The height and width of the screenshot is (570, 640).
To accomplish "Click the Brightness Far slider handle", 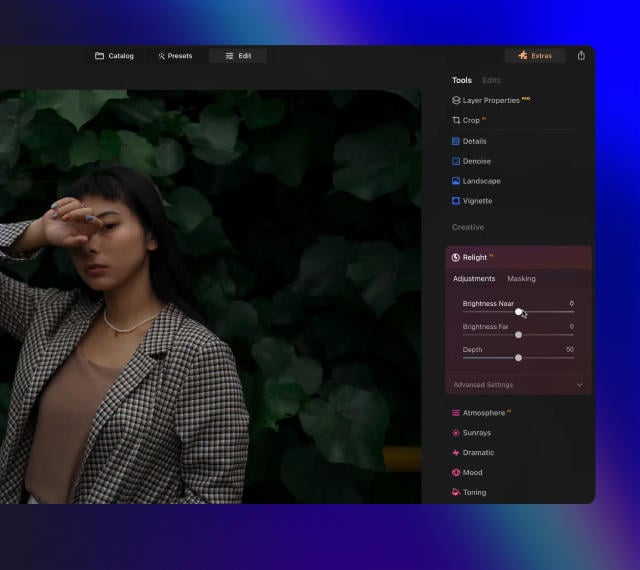I will 518,335.
